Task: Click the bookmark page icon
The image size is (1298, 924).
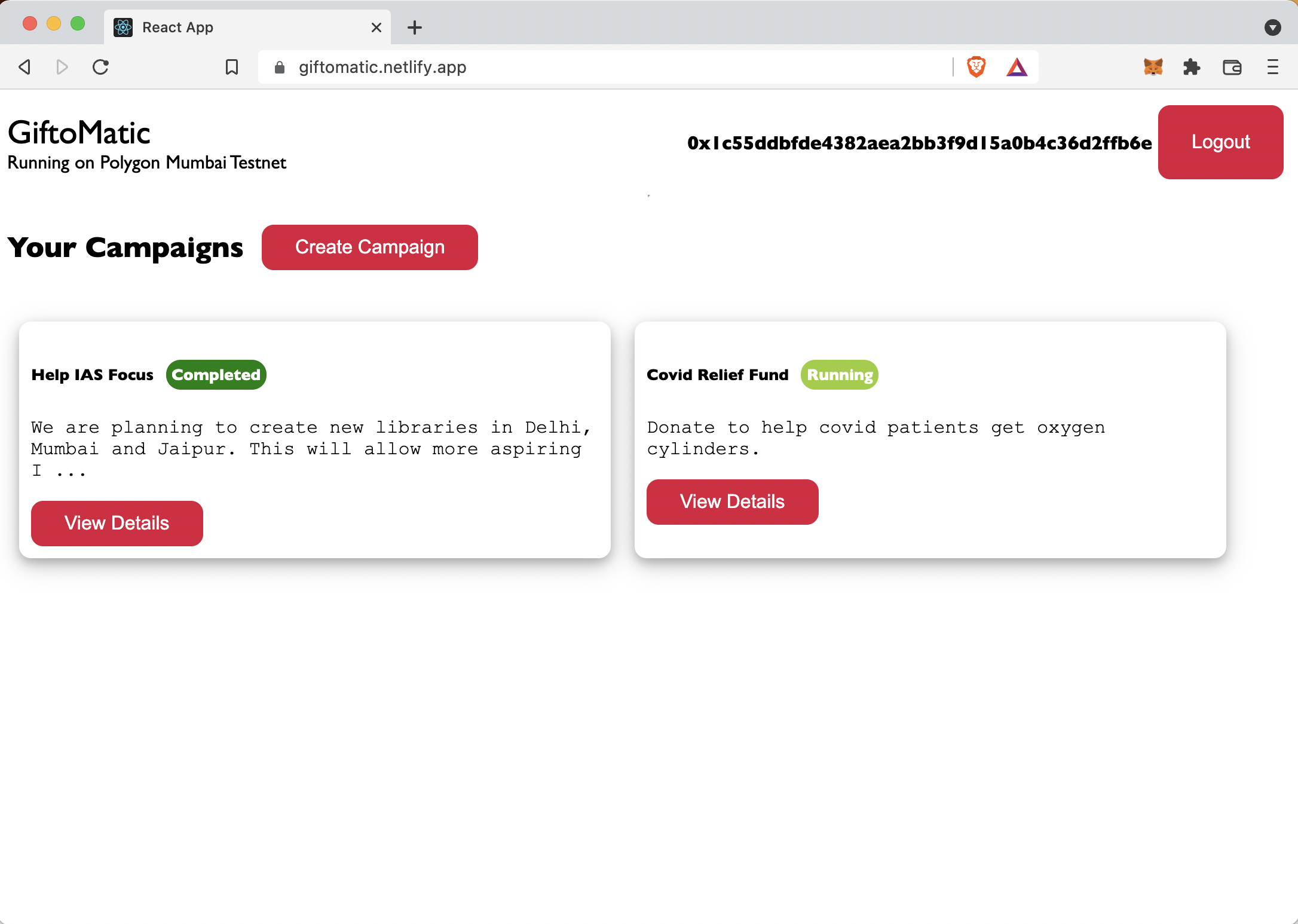Action: (x=232, y=67)
